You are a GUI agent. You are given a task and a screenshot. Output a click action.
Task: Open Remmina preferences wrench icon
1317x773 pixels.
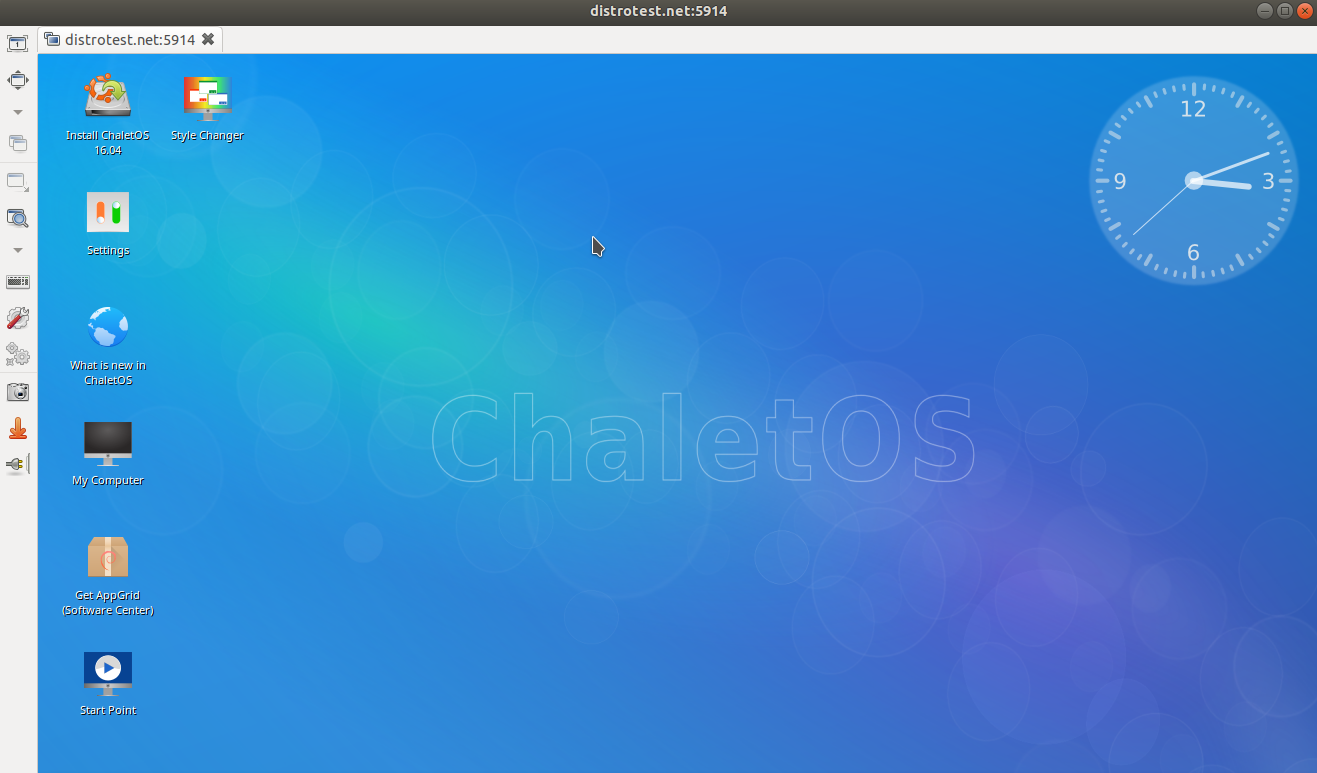pos(18,319)
